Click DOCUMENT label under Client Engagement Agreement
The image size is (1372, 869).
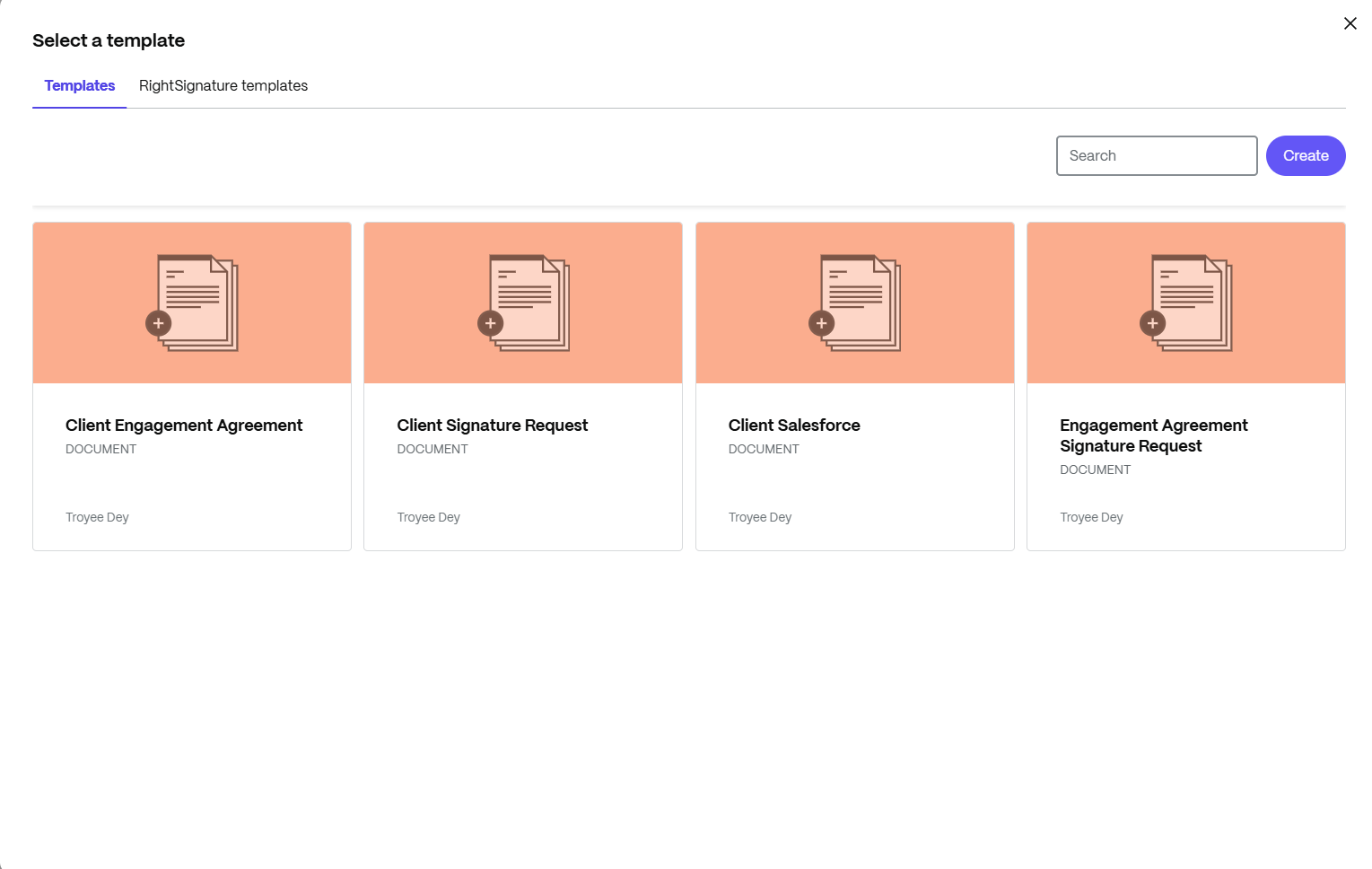[100, 449]
